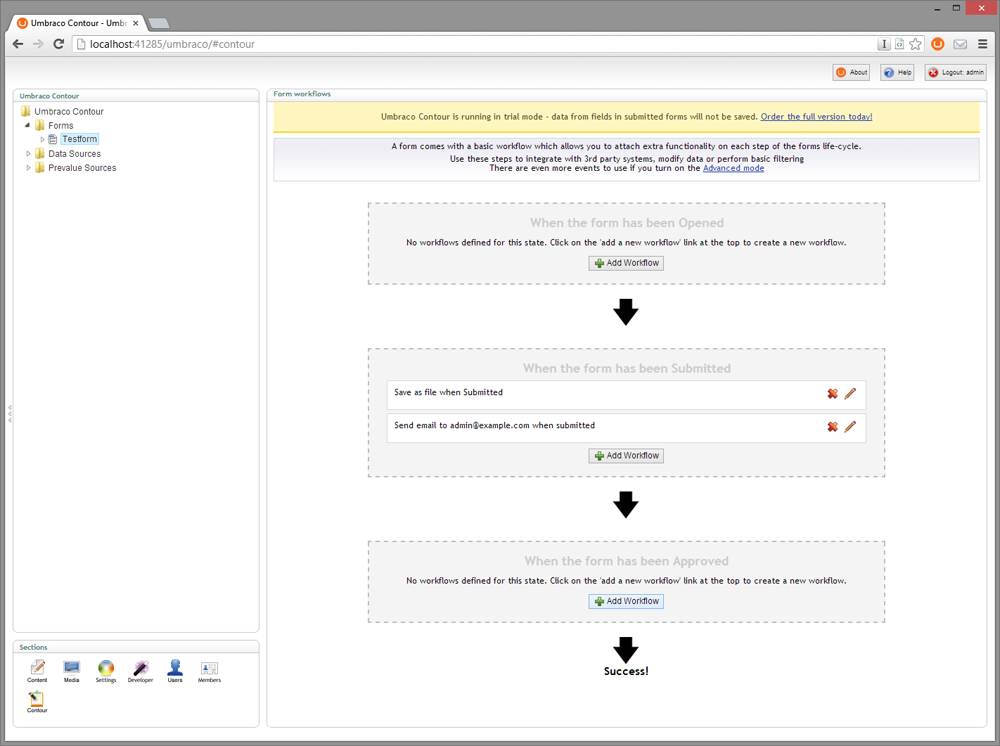Select the Umbraco Contour browser tab
Screen dimensions: 1000x746
(x=78, y=23)
